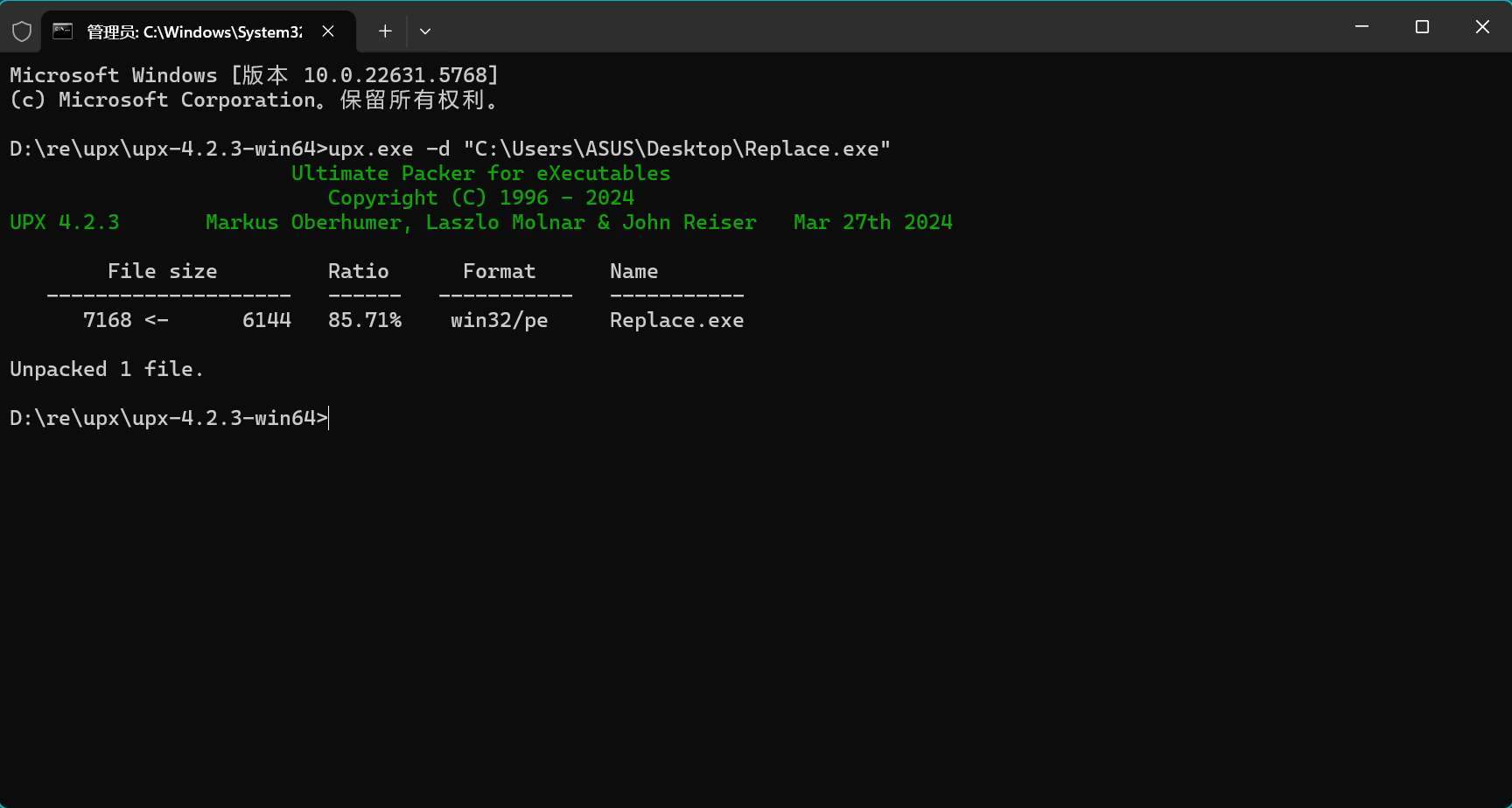Click the 'Unpacked 1 file.' message

(107, 369)
